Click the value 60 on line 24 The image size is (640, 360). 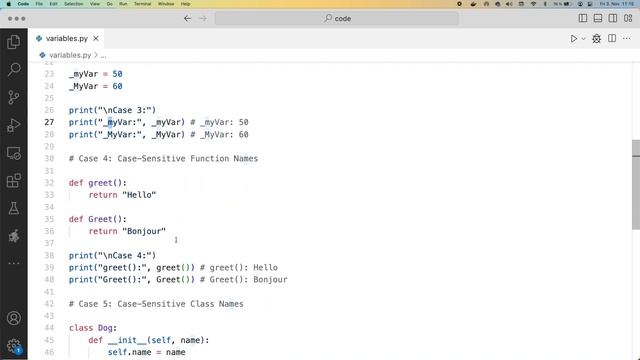(x=118, y=86)
